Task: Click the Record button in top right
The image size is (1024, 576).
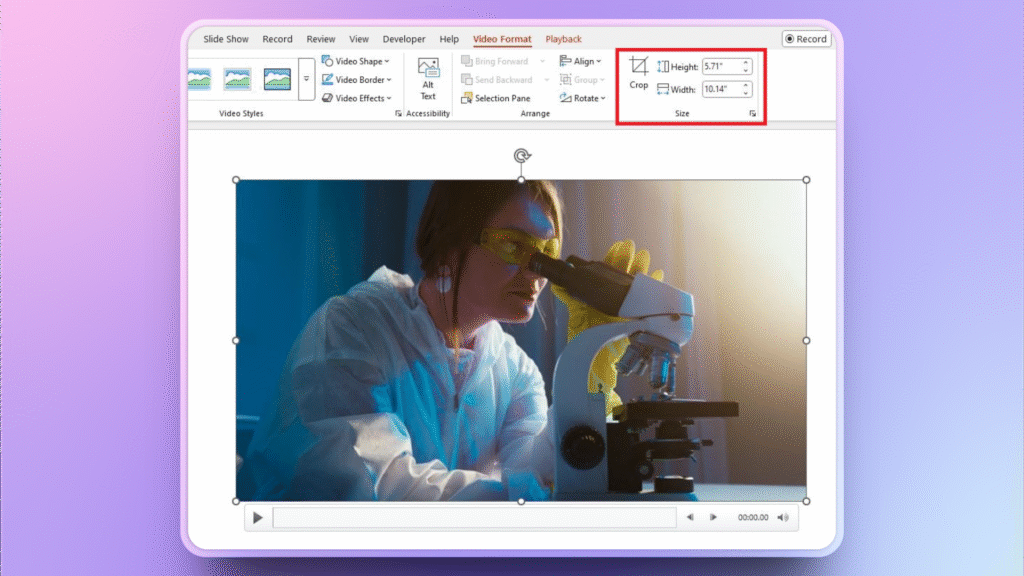Action: (x=806, y=39)
